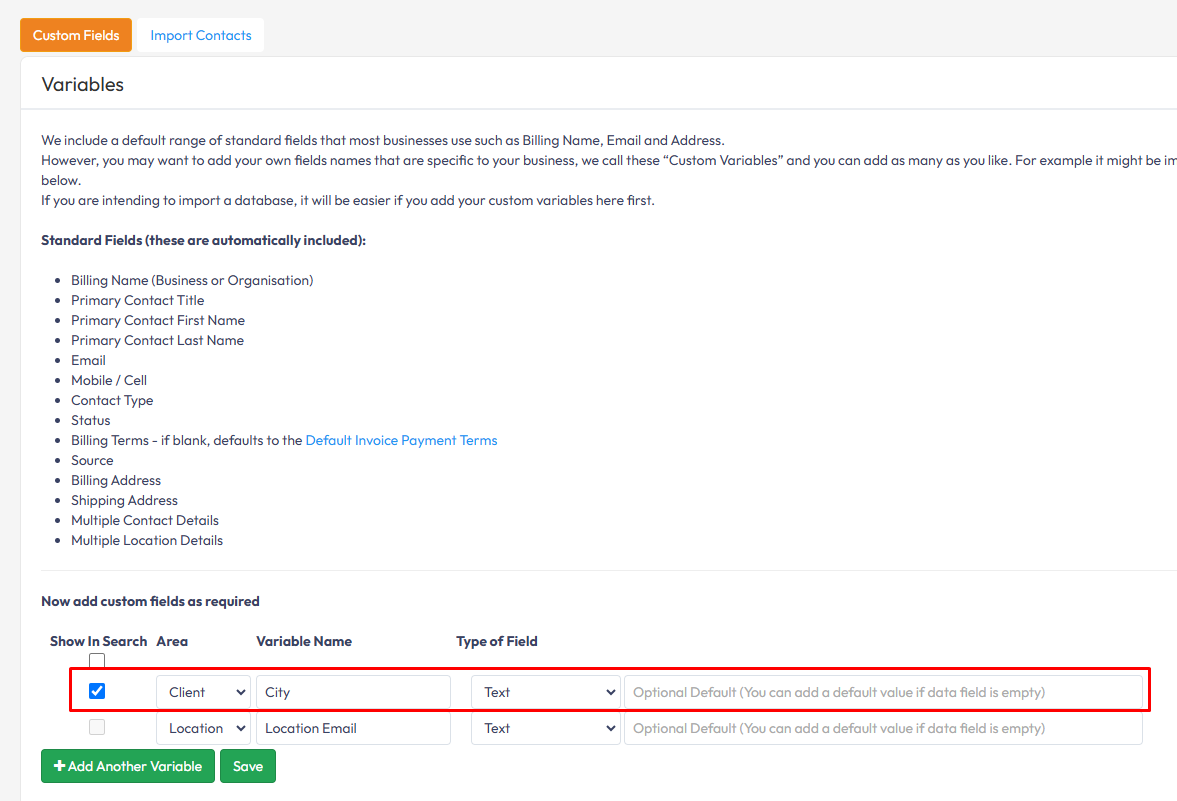Save the custom variables
The image size is (1177, 801).
[248, 766]
